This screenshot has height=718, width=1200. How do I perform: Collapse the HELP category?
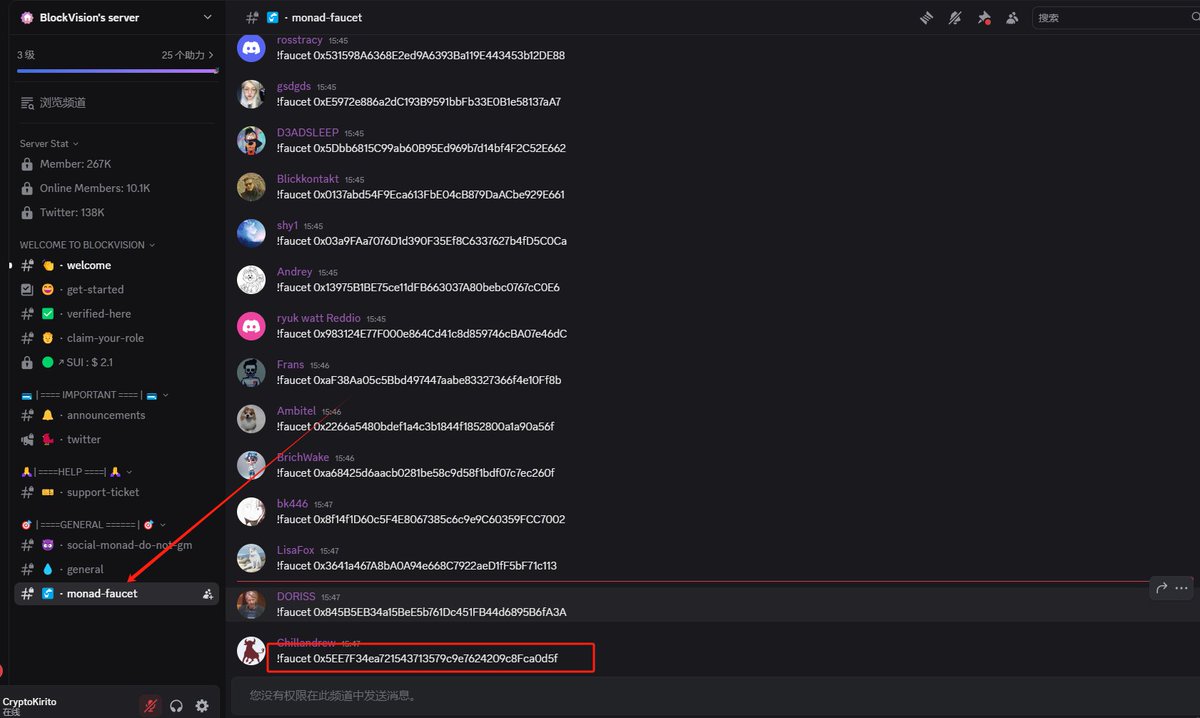pos(77,472)
